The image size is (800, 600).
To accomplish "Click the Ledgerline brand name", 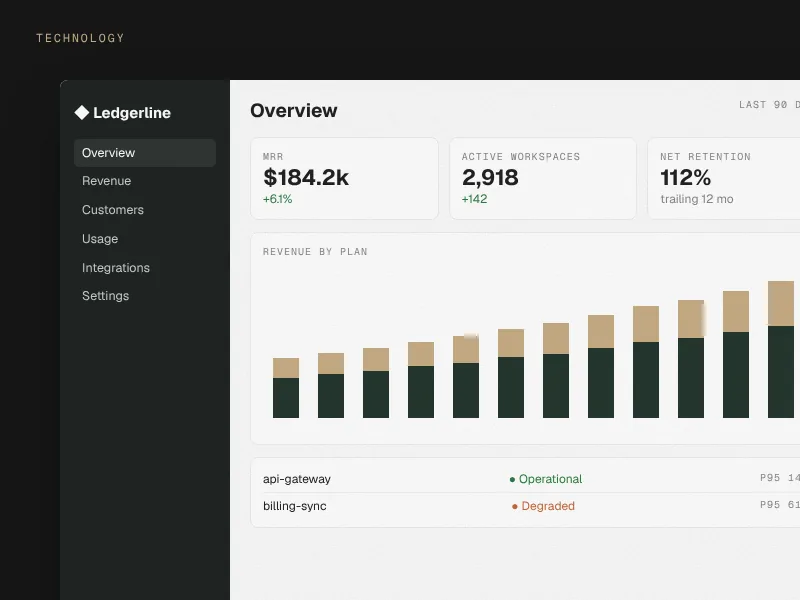I will (x=132, y=113).
